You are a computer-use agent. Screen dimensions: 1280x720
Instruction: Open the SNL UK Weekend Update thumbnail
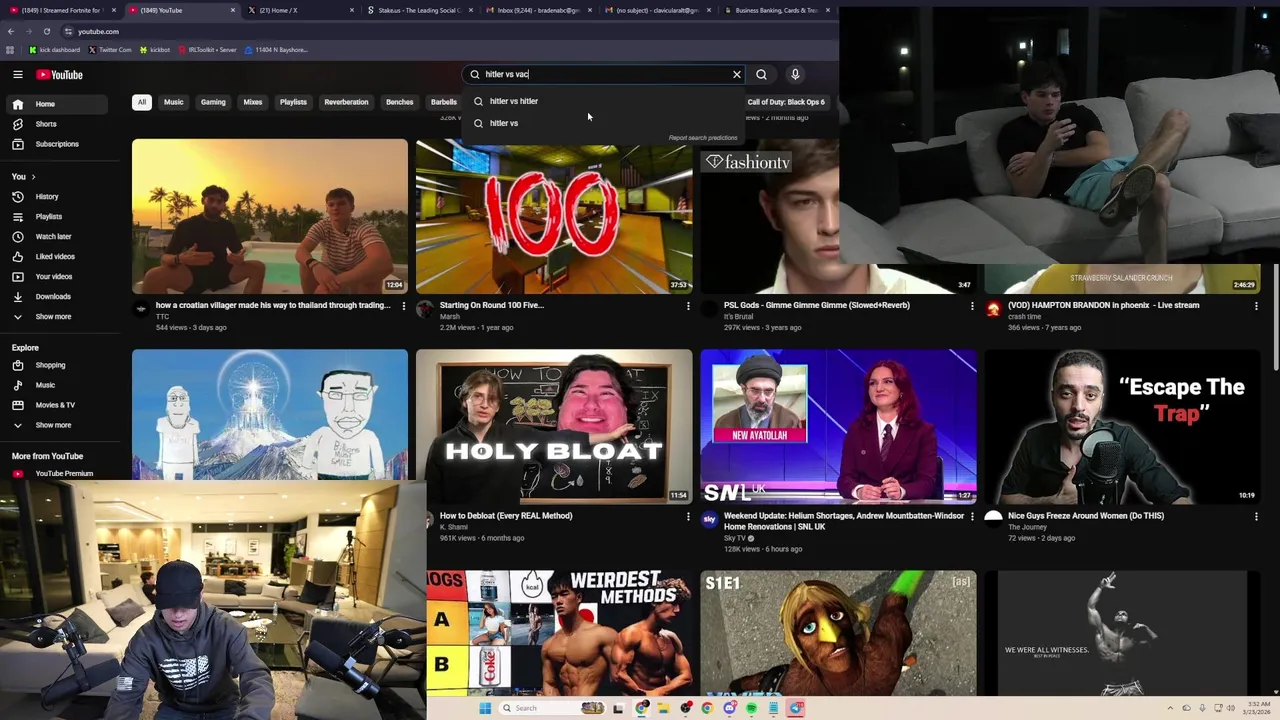click(x=838, y=427)
